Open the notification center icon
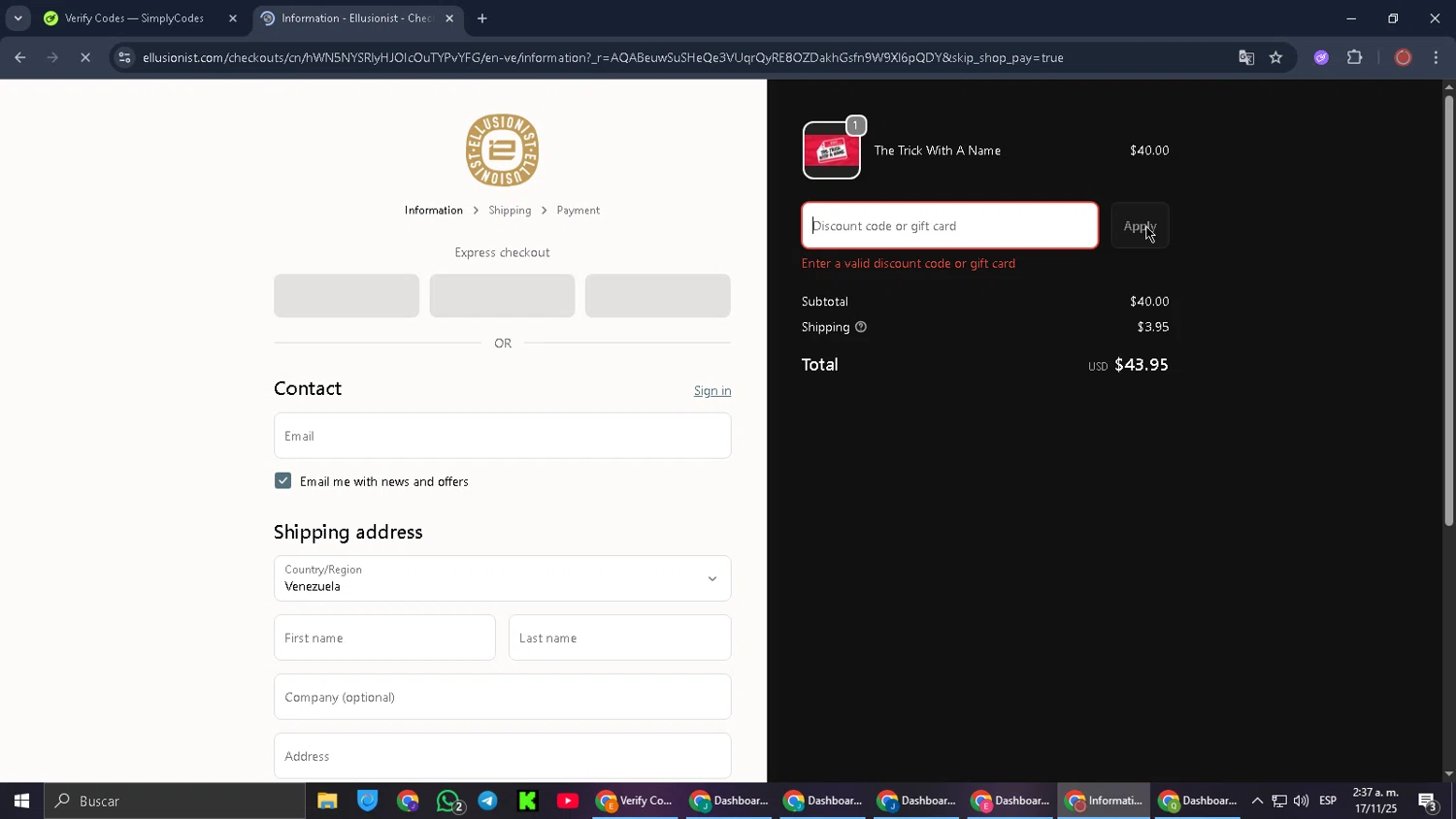 point(1428,802)
